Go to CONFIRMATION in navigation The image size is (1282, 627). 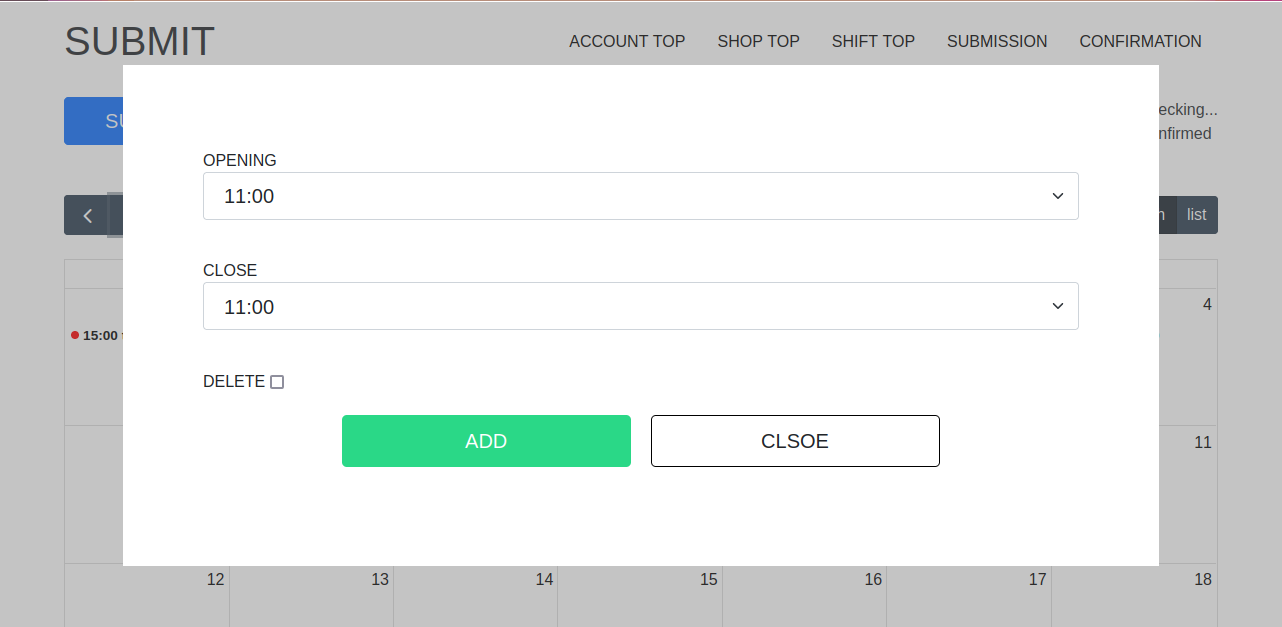click(x=1140, y=41)
